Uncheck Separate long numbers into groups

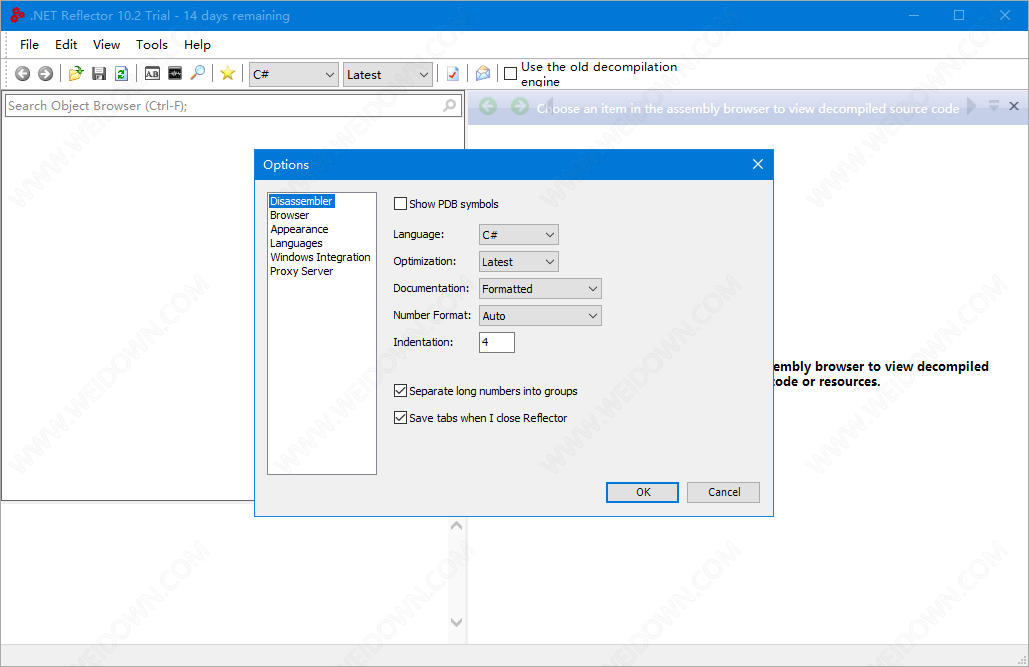coord(400,391)
